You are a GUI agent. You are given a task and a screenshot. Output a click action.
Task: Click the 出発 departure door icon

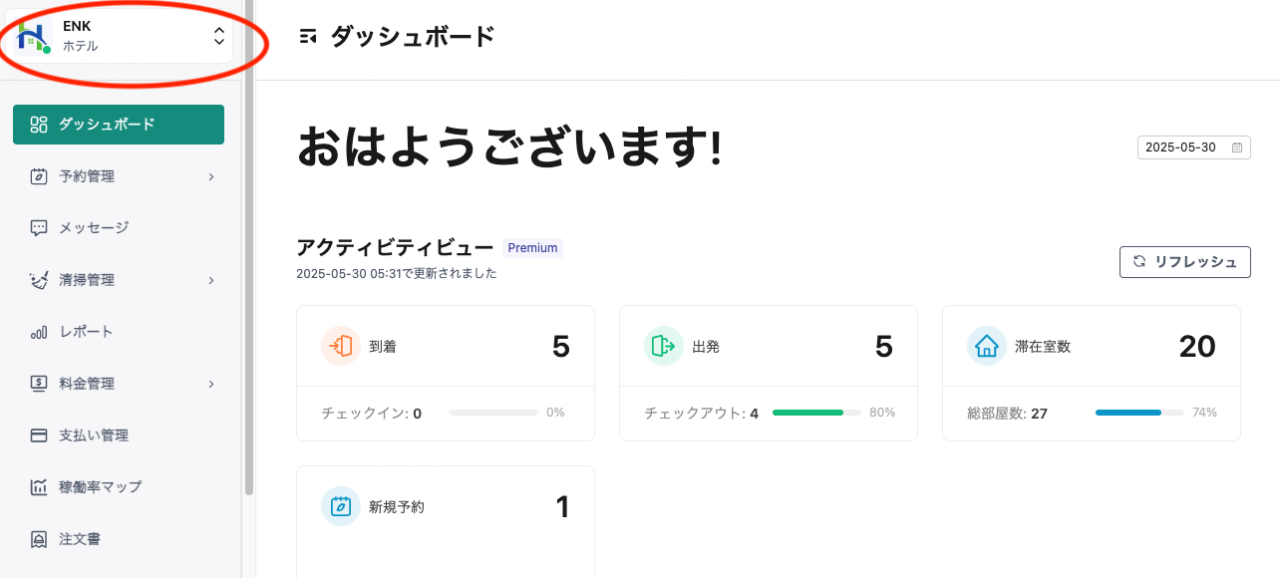click(x=663, y=346)
